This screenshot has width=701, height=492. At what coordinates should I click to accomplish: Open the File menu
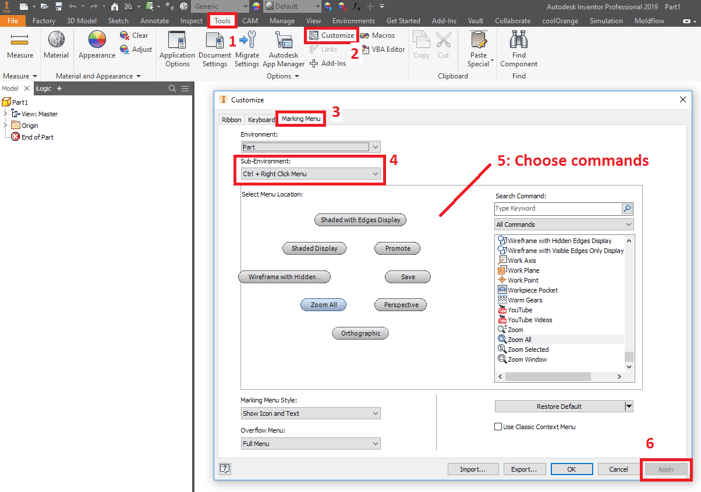coord(13,21)
